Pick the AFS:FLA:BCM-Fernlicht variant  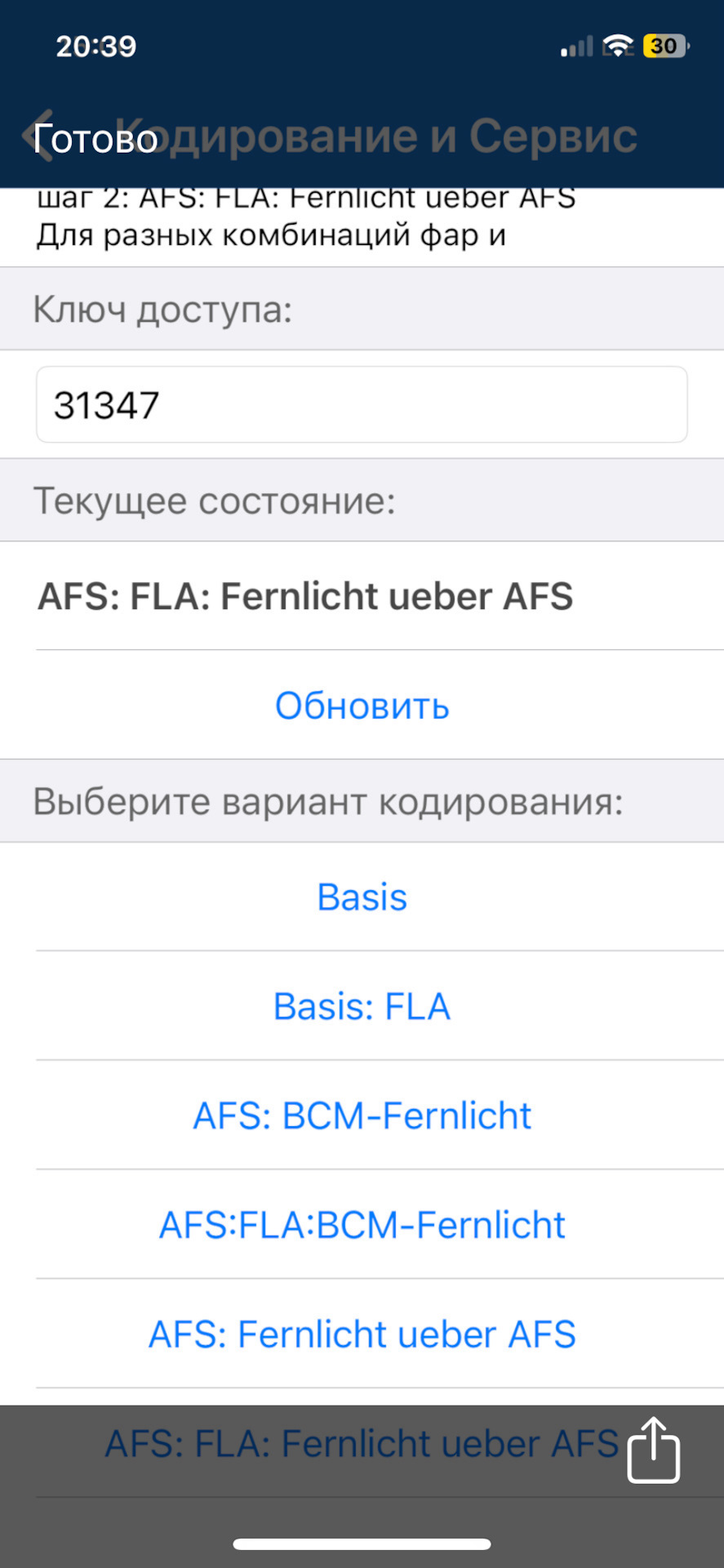[x=362, y=1225]
